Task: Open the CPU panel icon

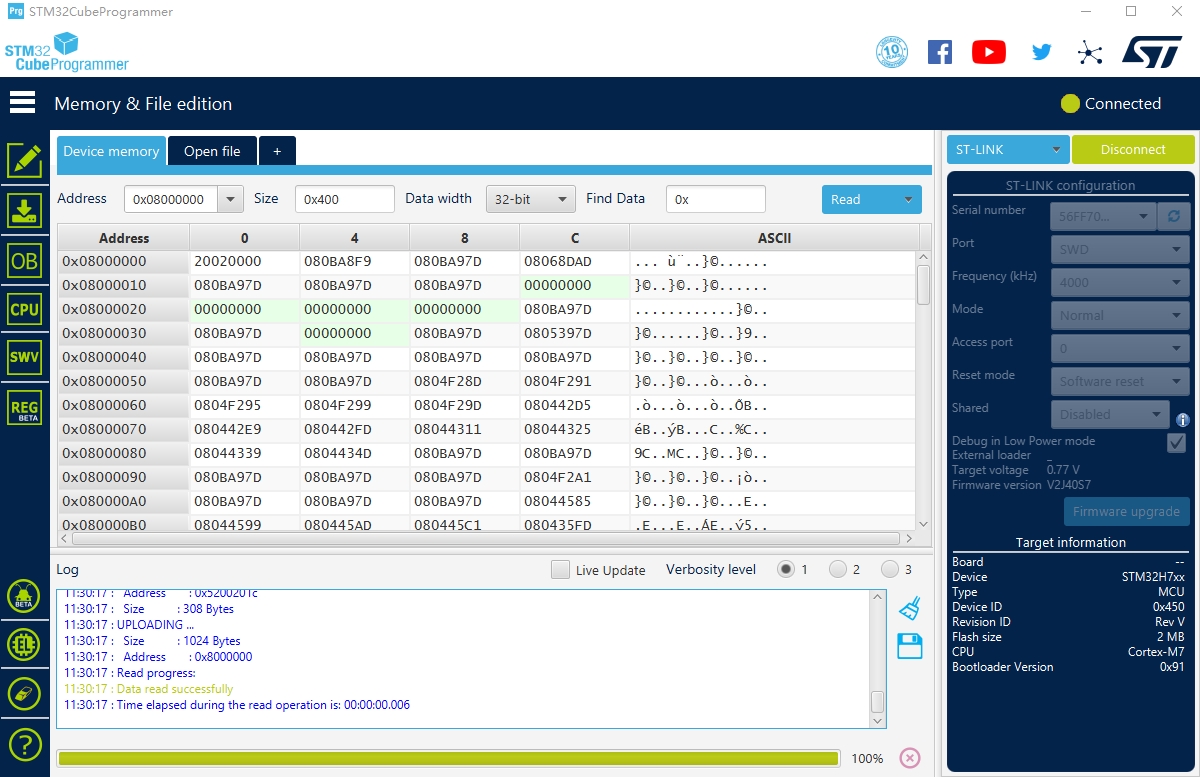Action: (x=25, y=309)
